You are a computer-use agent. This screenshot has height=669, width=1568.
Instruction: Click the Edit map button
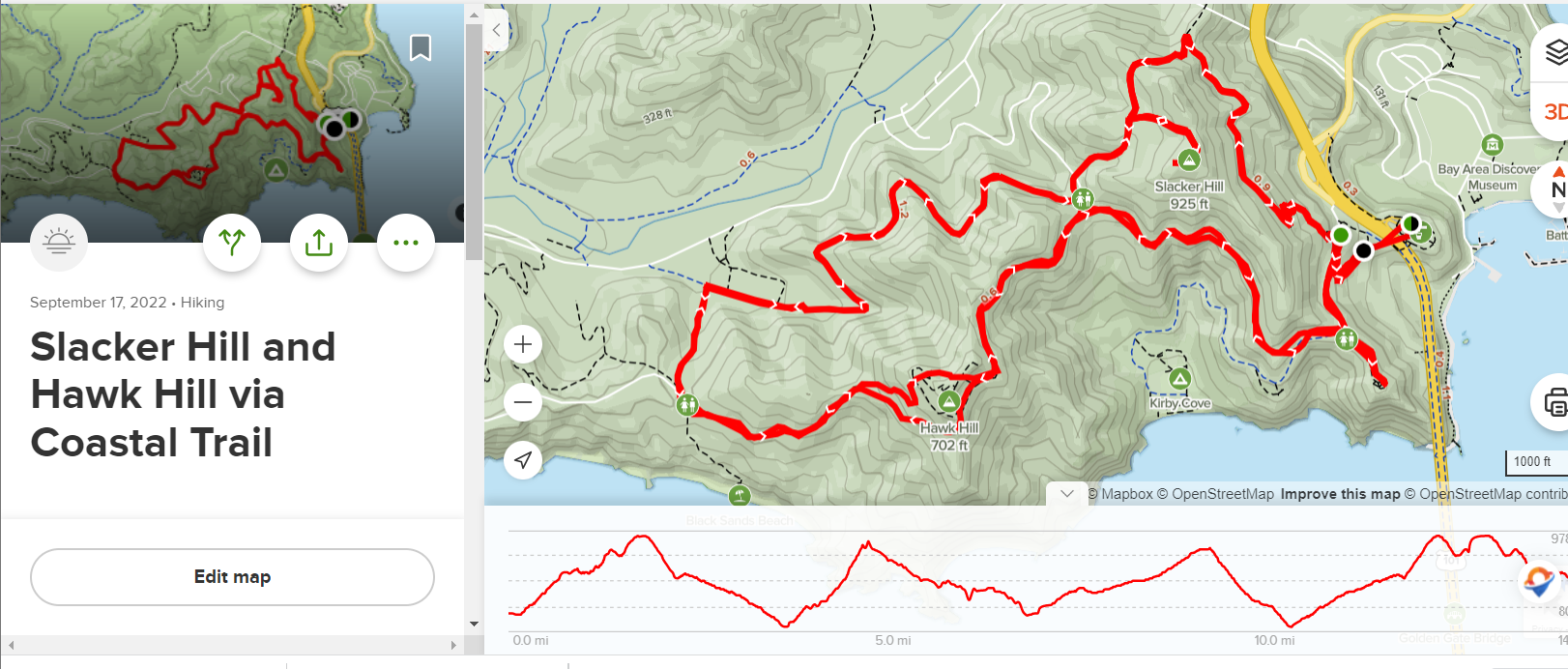tap(232, 577)
